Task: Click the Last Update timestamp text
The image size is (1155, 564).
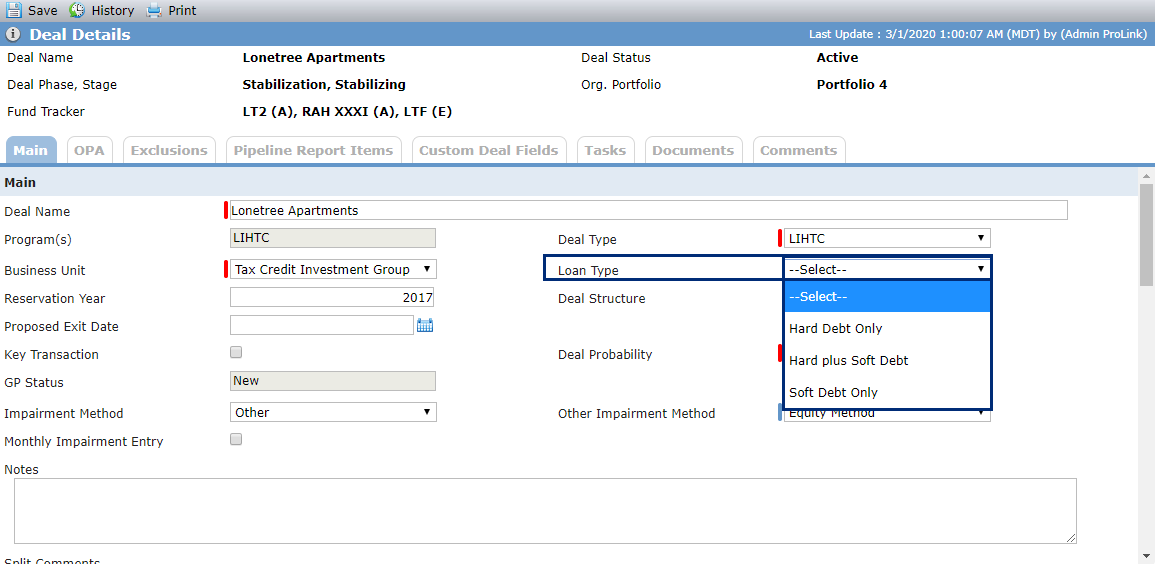Action: (x=977, y=35)
